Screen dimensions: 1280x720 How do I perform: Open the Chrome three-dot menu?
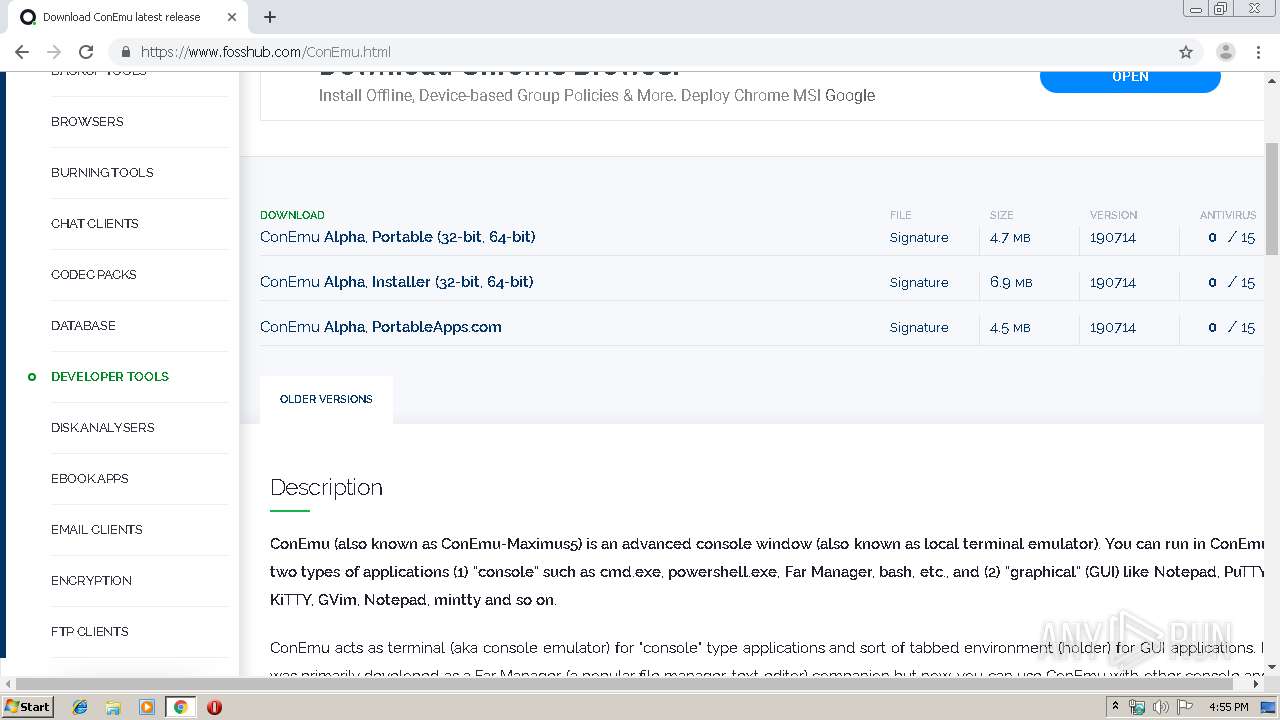point(1258,52)
